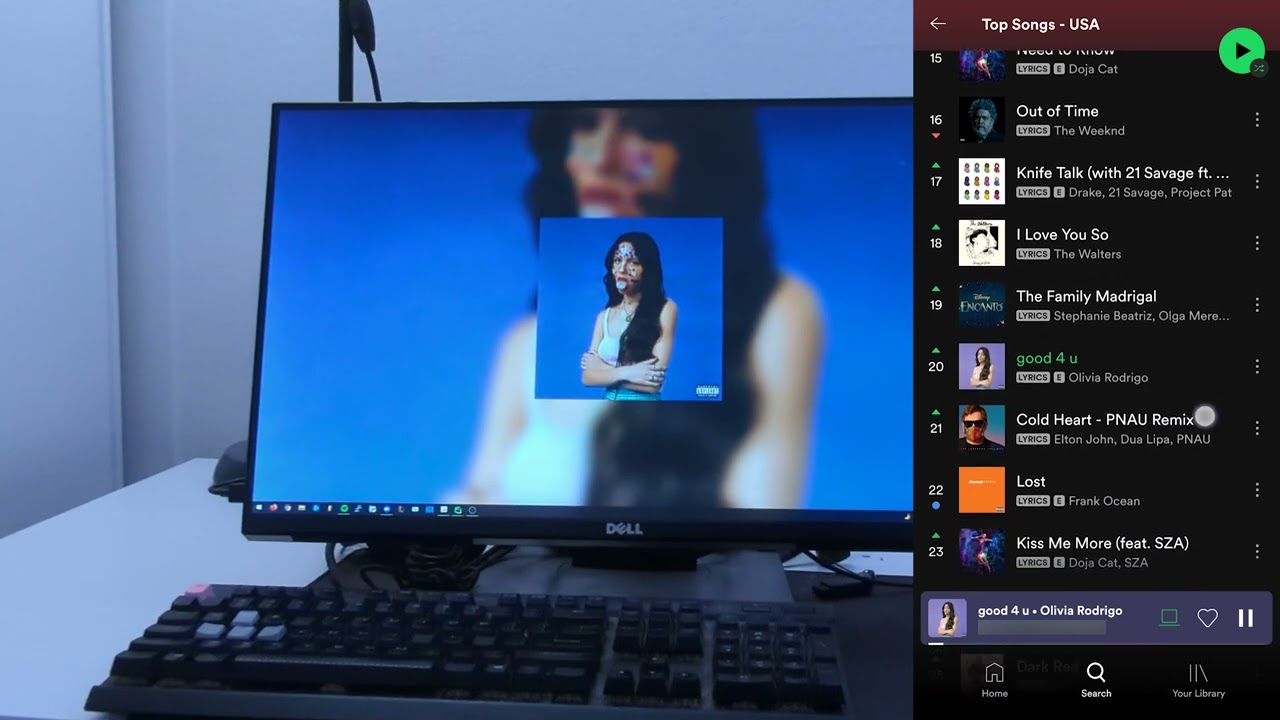Pause the currently playing song
The width and height of the screenshot is (1280, 720).
(1246, 618)
